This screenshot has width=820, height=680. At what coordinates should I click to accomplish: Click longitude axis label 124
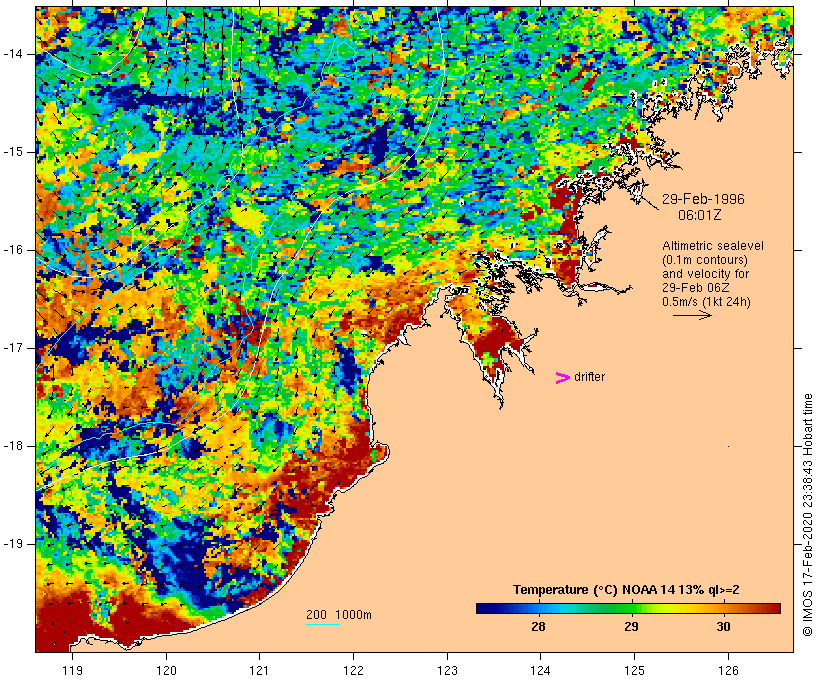click(x=540, y=670)
